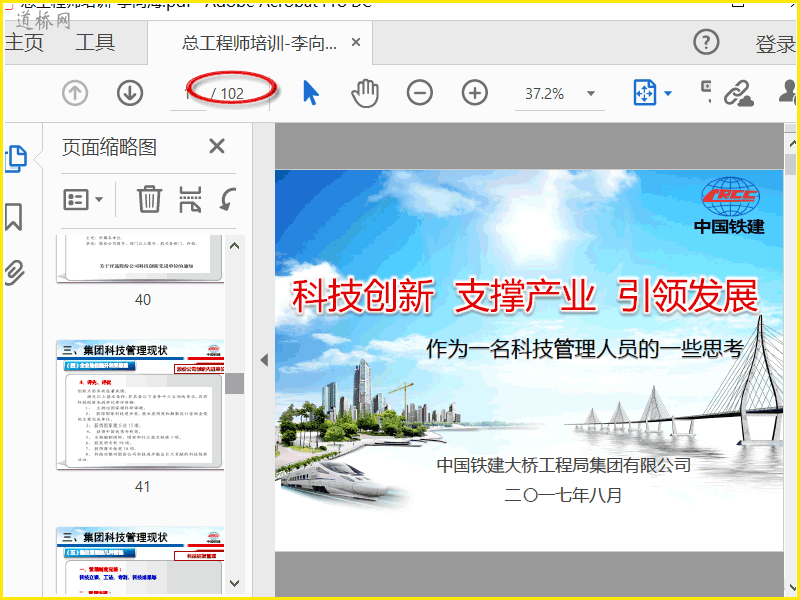Image resolution: width=800 pixels, height=600 pixels.
Task: Click the rotate page icon
Action: 228,199
